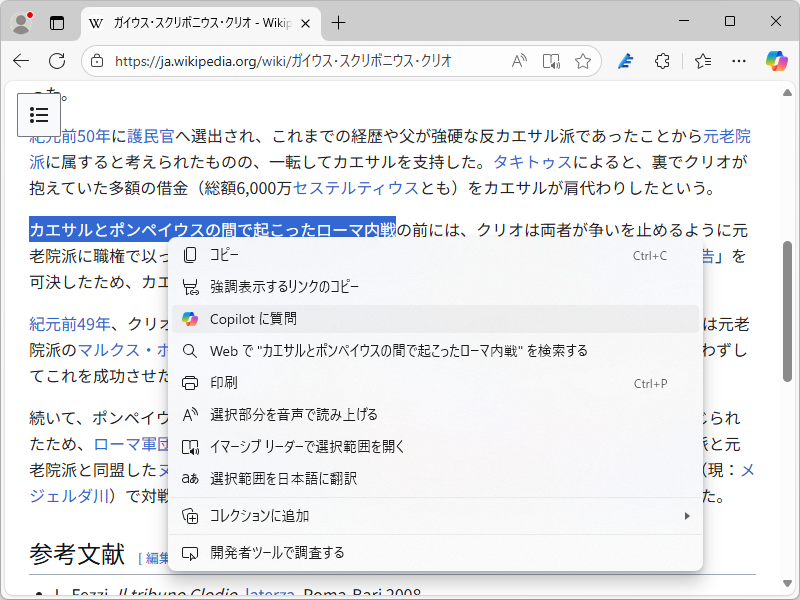
Task: Toggle the page as a favorite
Action: coord(583,61)
